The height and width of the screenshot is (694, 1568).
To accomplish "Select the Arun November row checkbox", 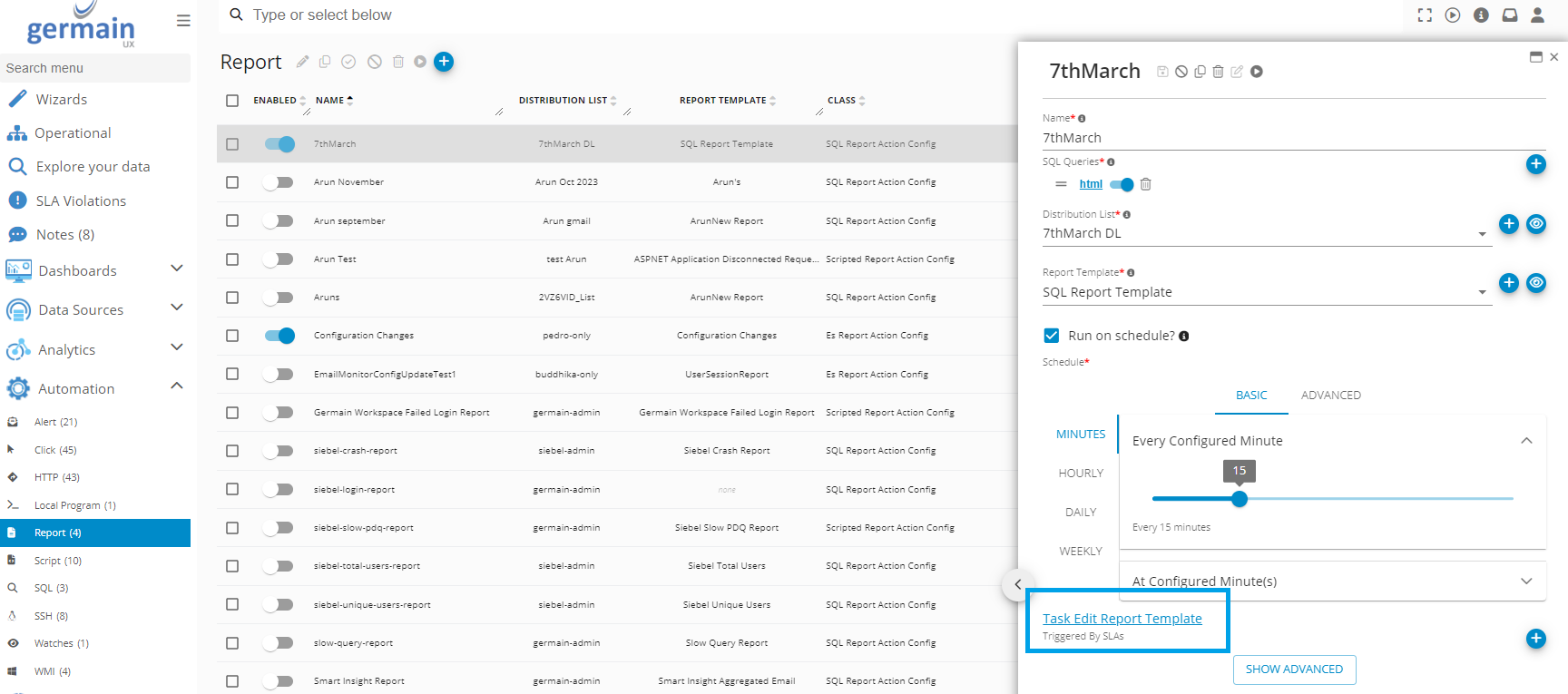I will [x=232, y=182].
